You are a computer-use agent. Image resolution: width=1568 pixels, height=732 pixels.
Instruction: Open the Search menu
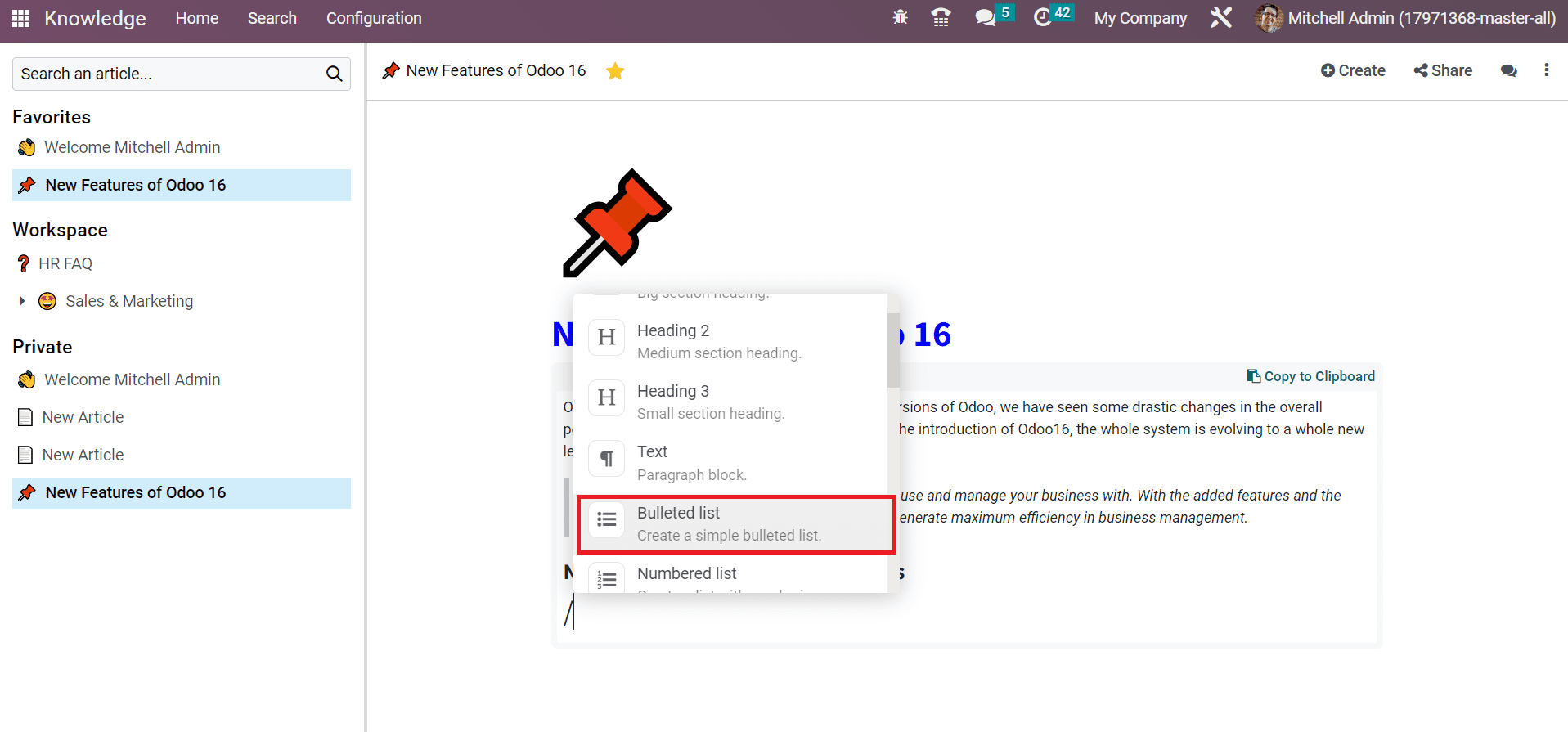[272, 18]
